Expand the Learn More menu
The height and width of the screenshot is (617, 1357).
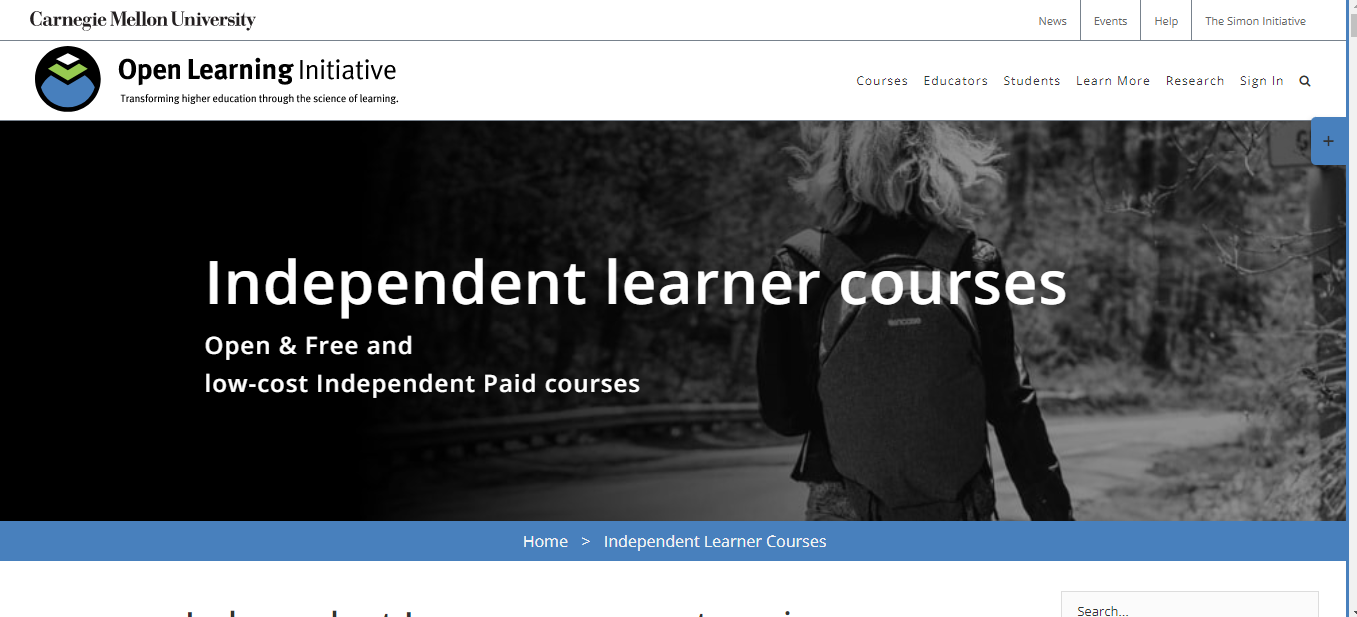click(1112, 81)
